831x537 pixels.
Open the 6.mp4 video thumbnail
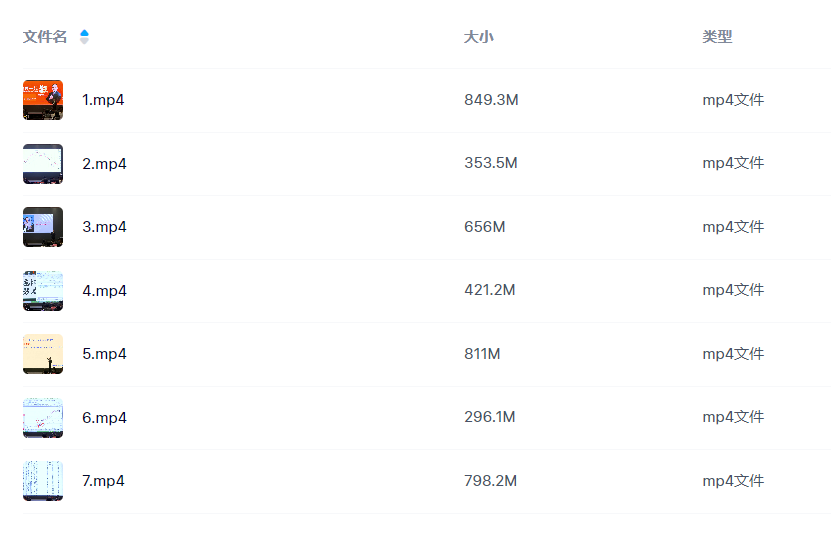pos(43,418)
